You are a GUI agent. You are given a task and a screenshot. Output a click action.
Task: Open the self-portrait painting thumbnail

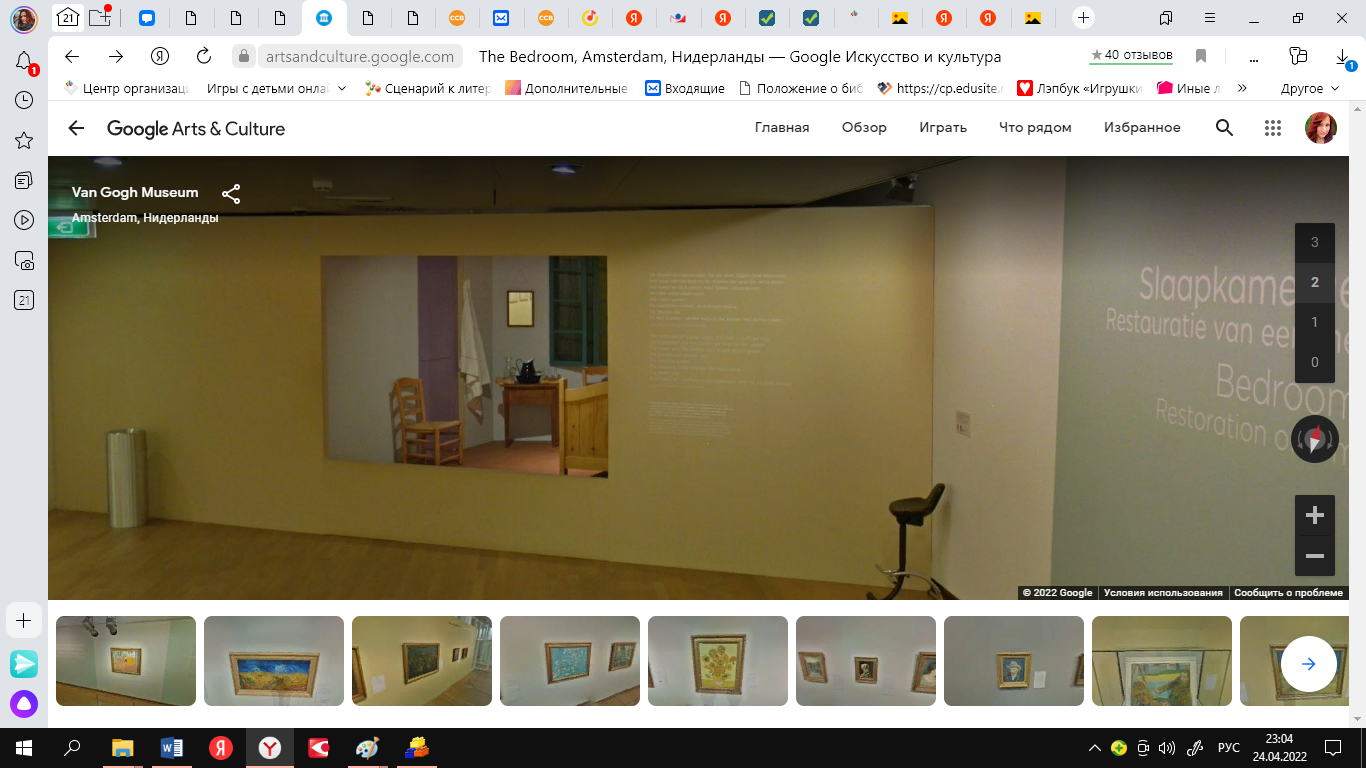1014,661
